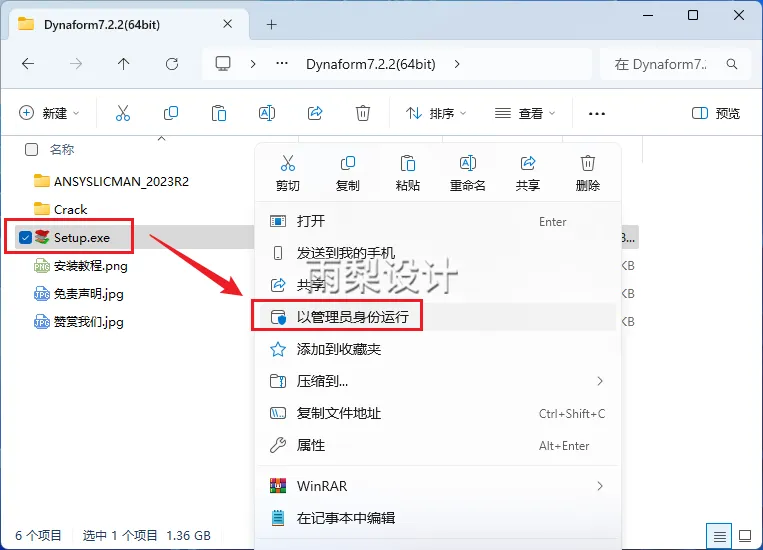The height and width of the screenshot is (550, 763).
Task: Refresh the folder view
Action: pyautogui.click(x=172, y=64)
